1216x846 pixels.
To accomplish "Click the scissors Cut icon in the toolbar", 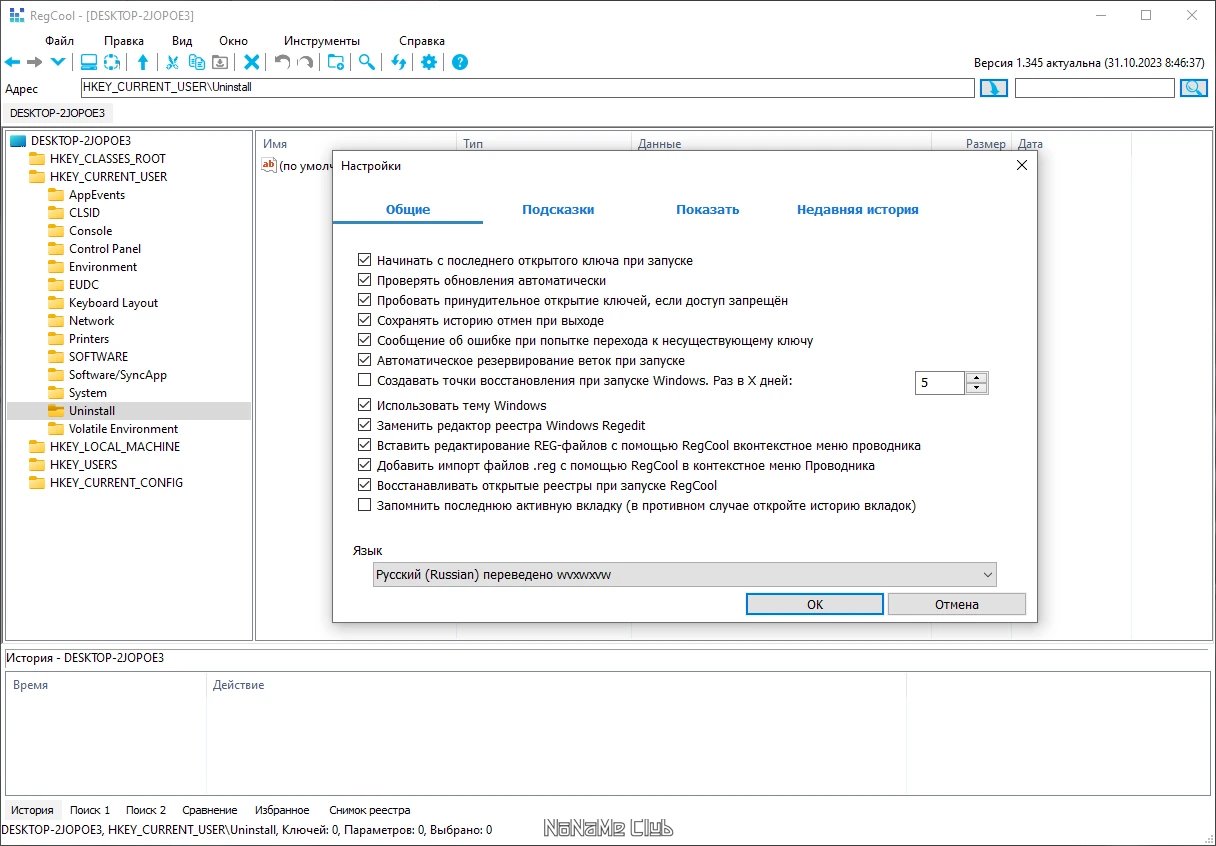I will coord(172,62).
